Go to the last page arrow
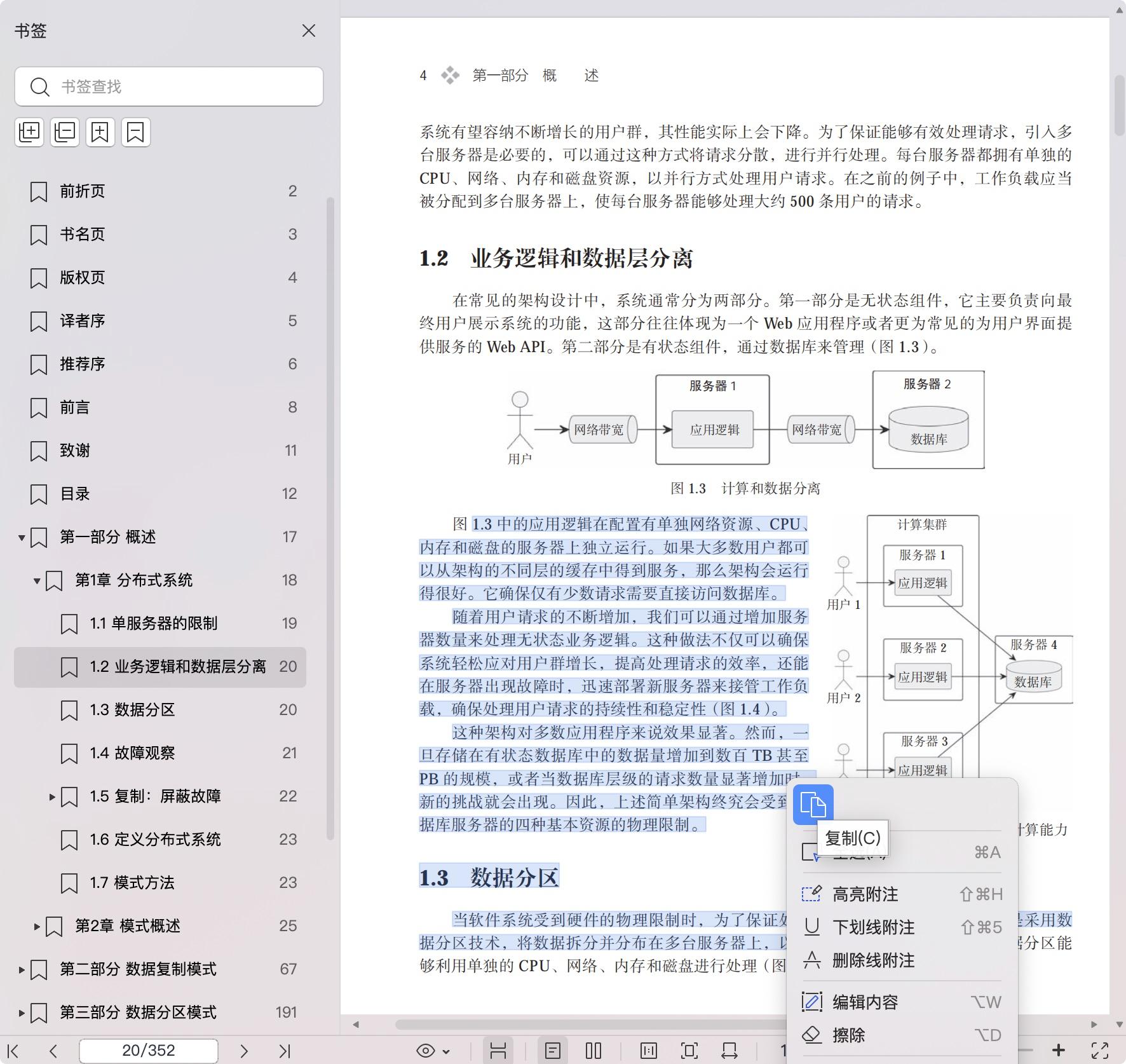1126x1064 pixels. click(x=284, y=1050)
